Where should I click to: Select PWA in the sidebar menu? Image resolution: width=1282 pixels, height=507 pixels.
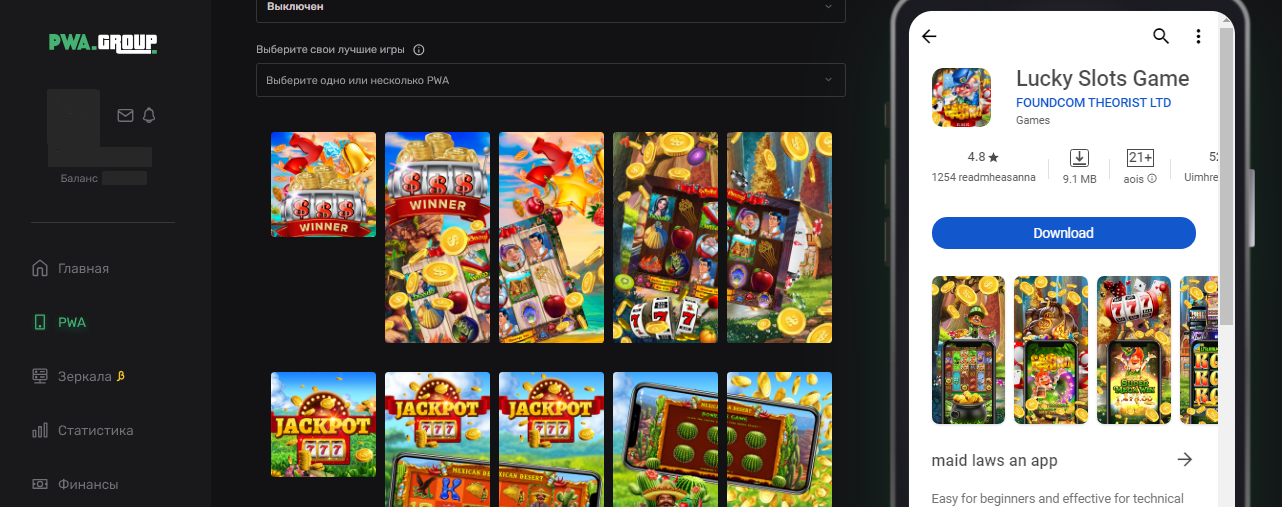click(59, 323)
